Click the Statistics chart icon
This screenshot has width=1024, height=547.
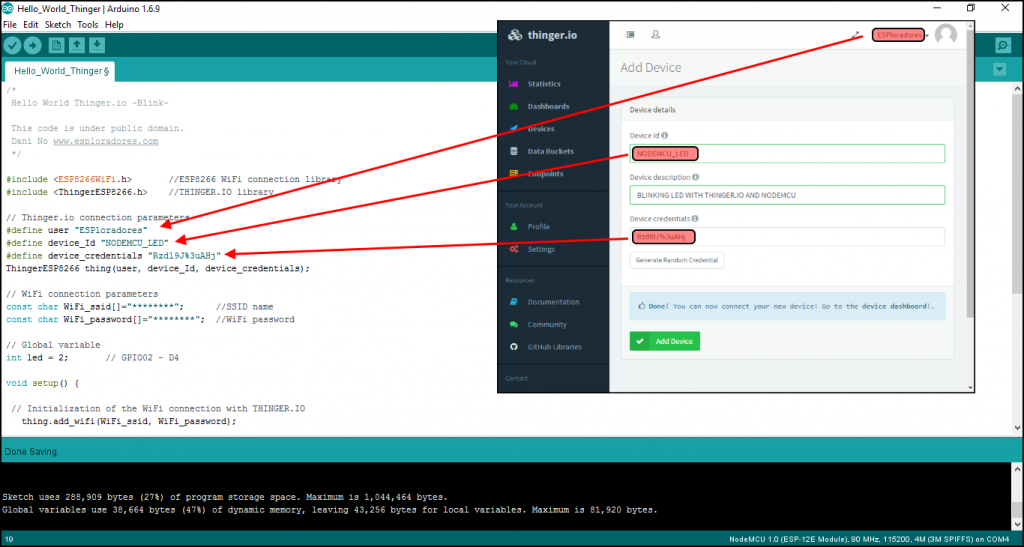tap(513, 84)
